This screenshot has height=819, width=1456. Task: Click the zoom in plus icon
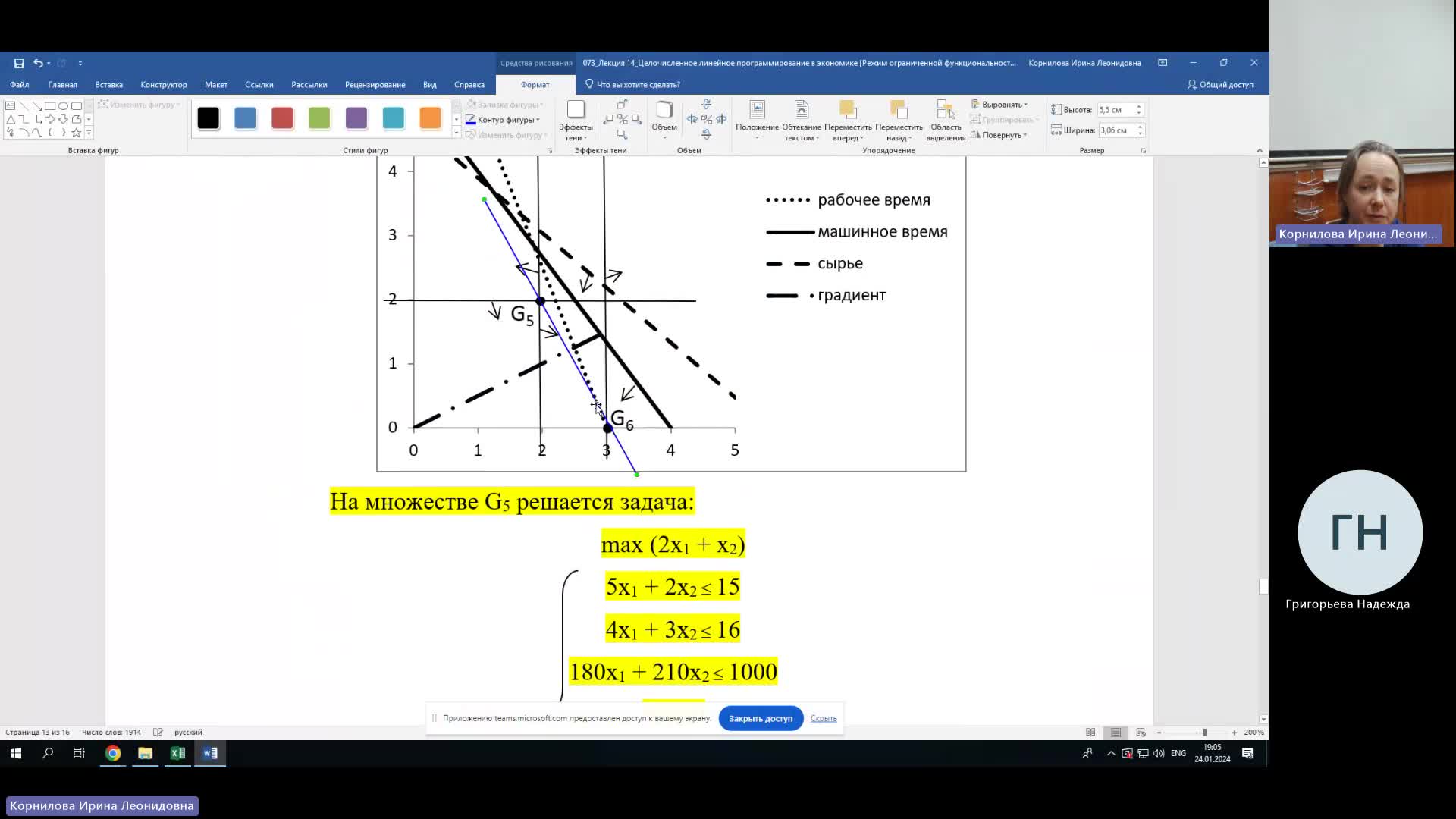click(1235, 733)
